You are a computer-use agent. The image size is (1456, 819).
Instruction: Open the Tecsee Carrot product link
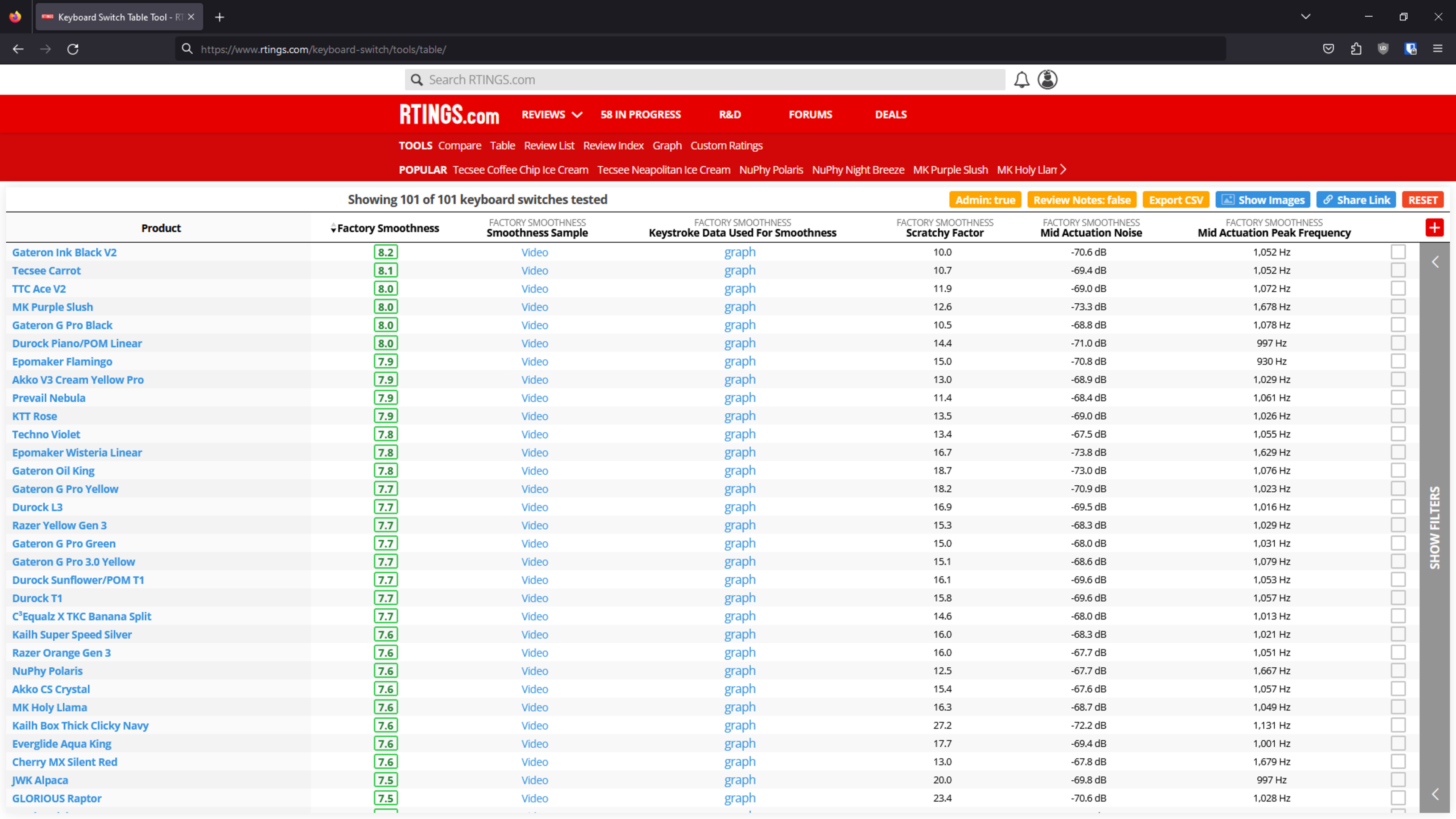pyautogui.click(x=46, y=271)
